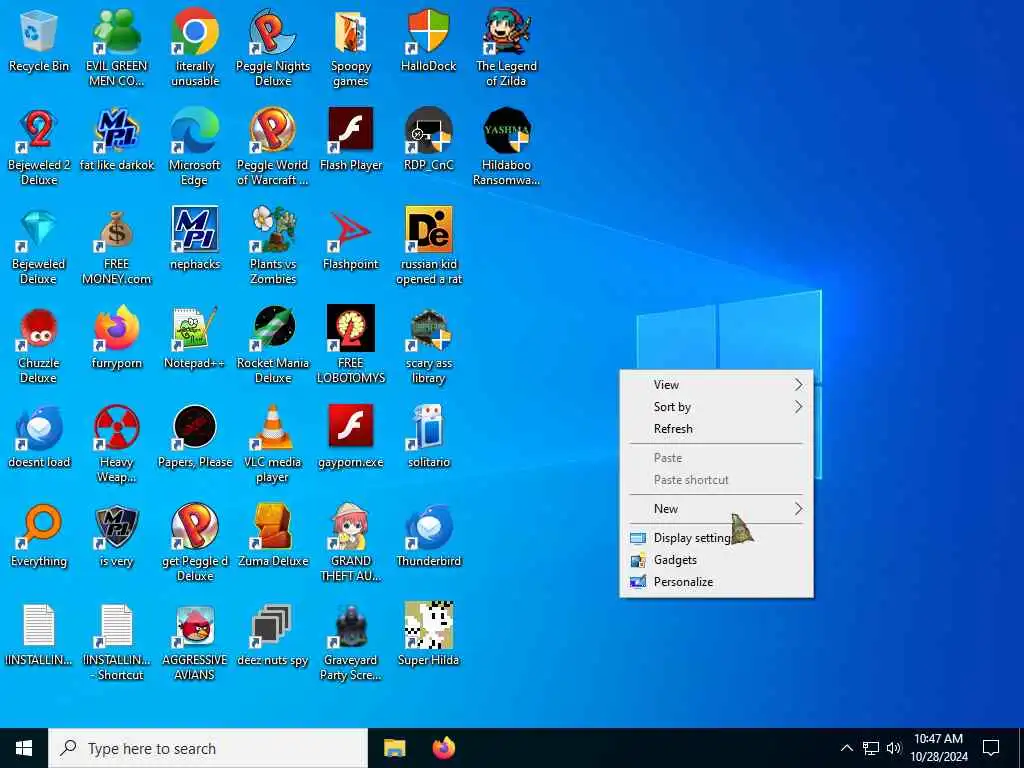Select the get Peggle d Deluxe icon

(195, 543)
